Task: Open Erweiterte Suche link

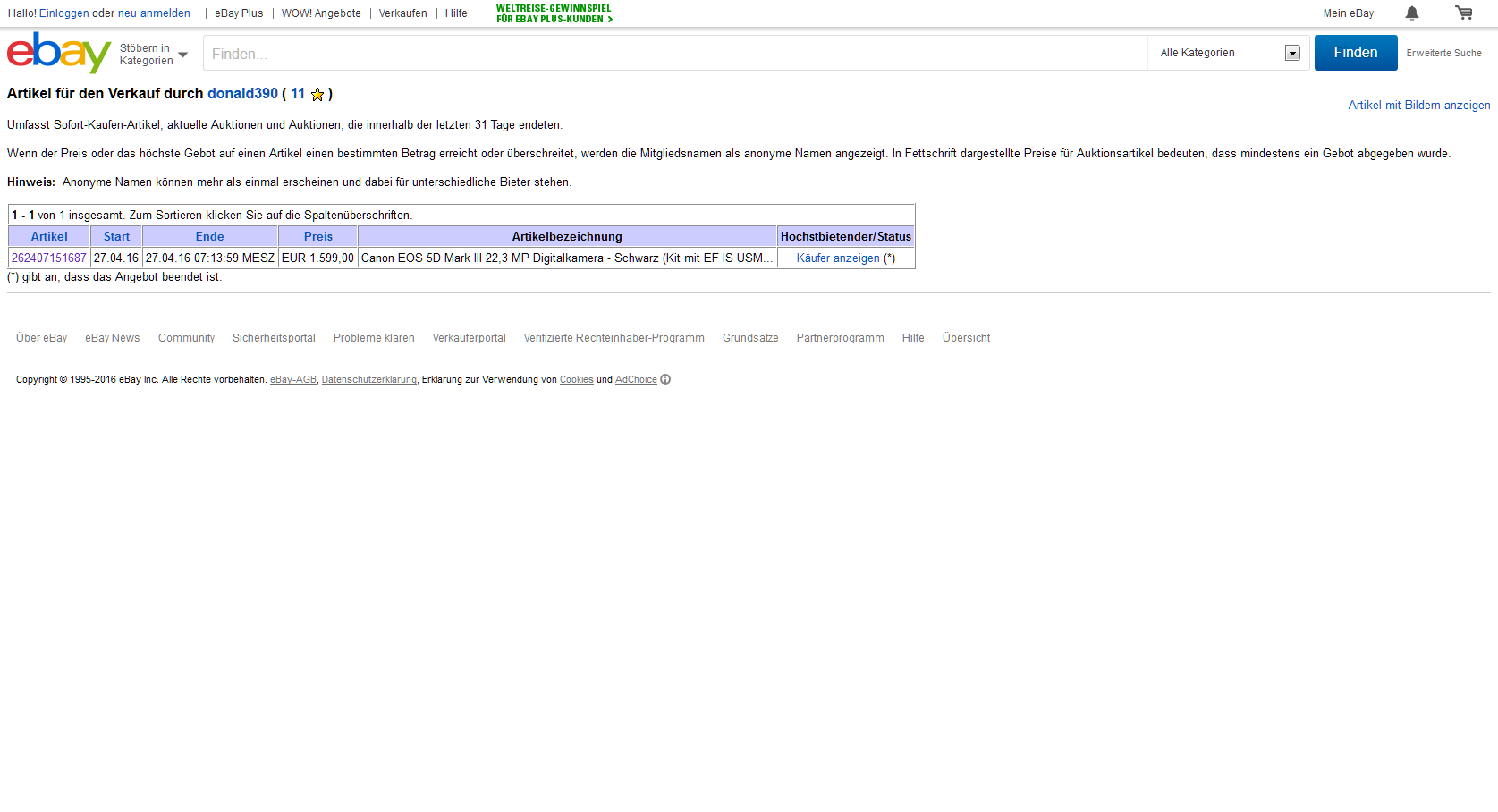Action: tap(1443, 53)
